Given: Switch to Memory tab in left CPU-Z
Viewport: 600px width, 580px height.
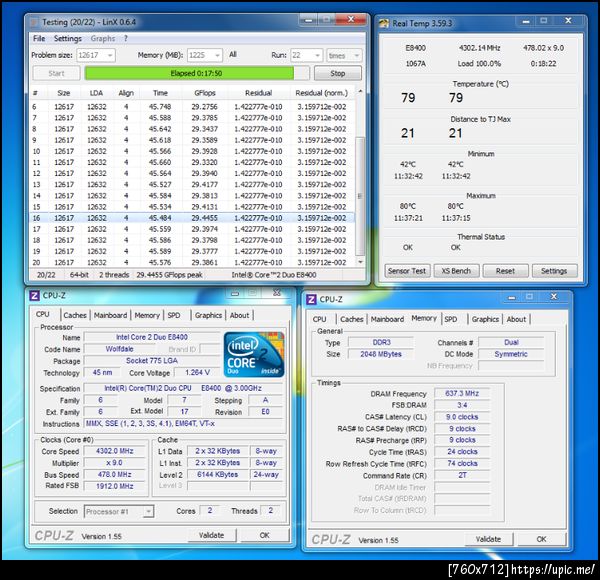Looking at the screenshot, I should coord(147,315).
